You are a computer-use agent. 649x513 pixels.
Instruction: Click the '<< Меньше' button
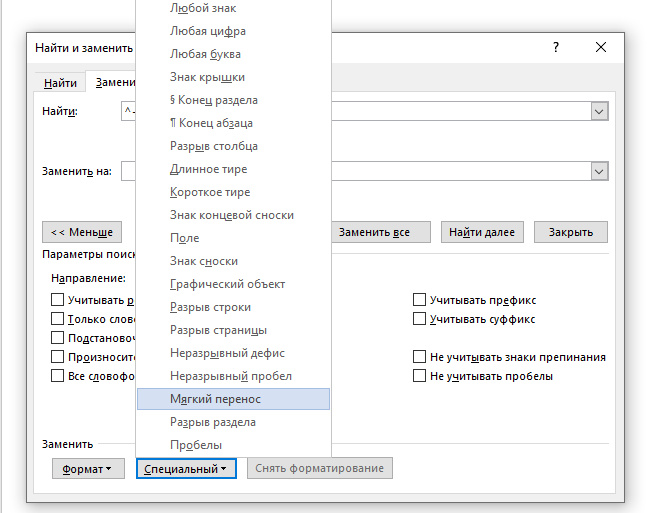coord(82,232)
